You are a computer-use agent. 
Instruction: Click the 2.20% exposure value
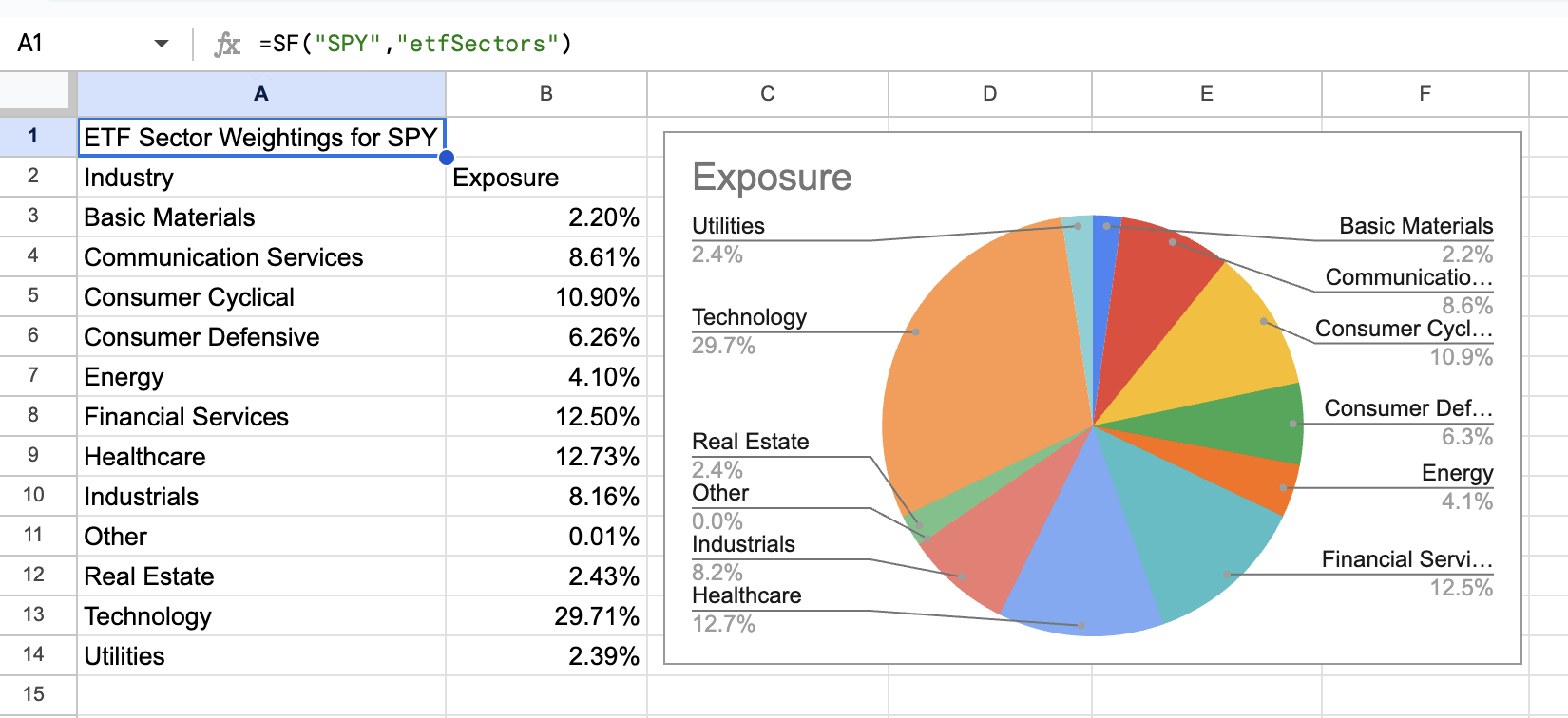coord(546,217)
